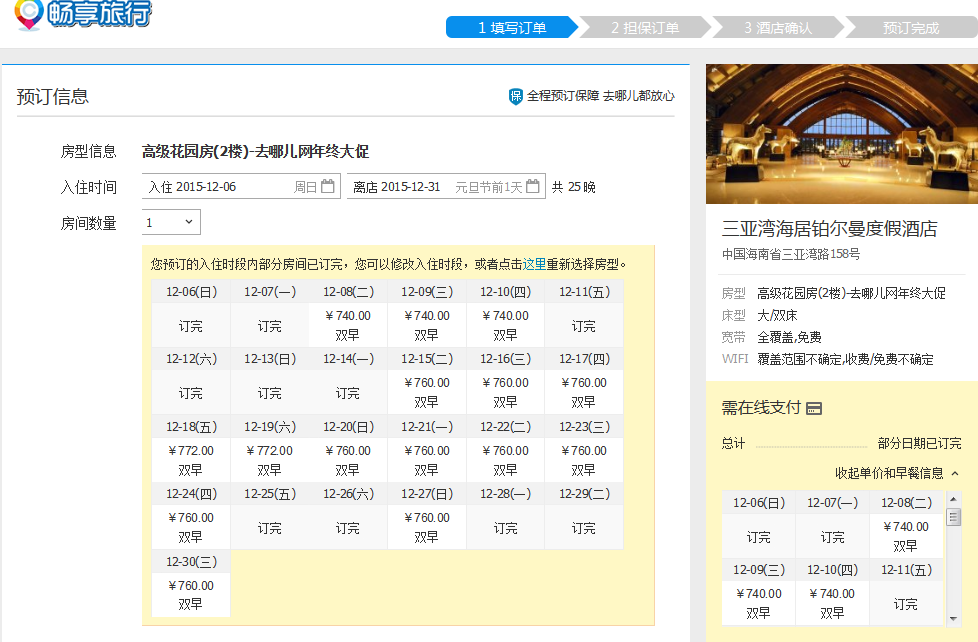Image resolution: width=978 pixels, height=642 pixels.
Task: Select the 1 填写订单 step tab
Action: coord(512,27)
